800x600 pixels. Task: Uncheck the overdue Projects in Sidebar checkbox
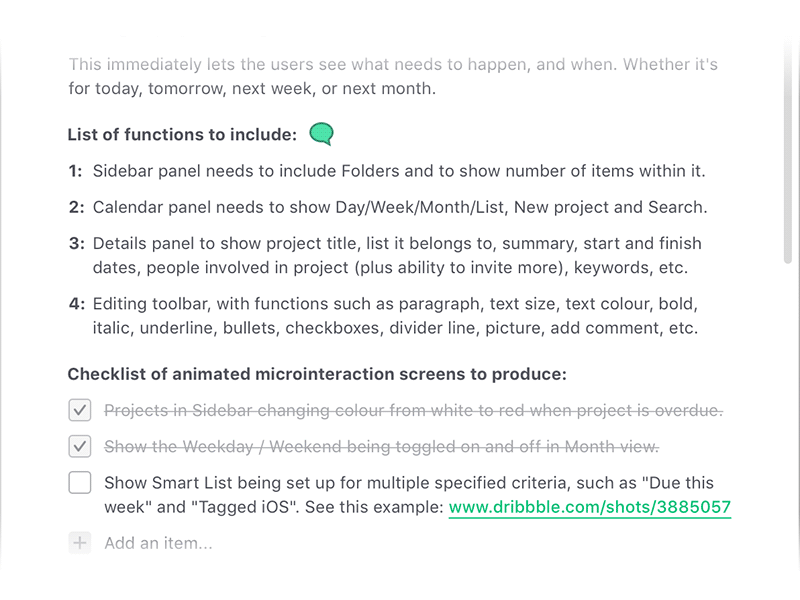click(x=80, y=410)
